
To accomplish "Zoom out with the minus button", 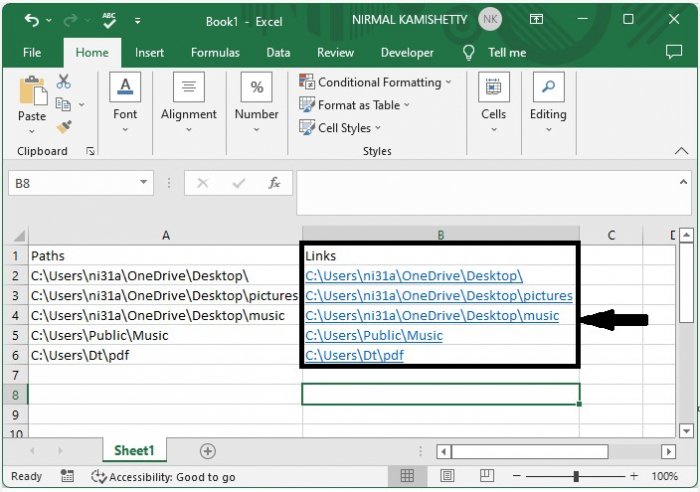I will tap(517, 476).
